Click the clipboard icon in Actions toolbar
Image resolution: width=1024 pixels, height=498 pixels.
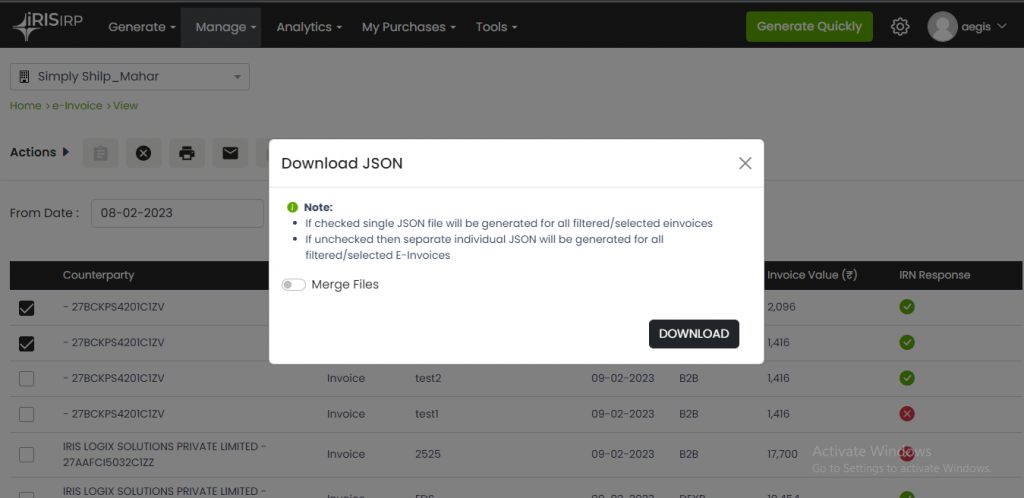pyautogui.click(x=100, y=153)
